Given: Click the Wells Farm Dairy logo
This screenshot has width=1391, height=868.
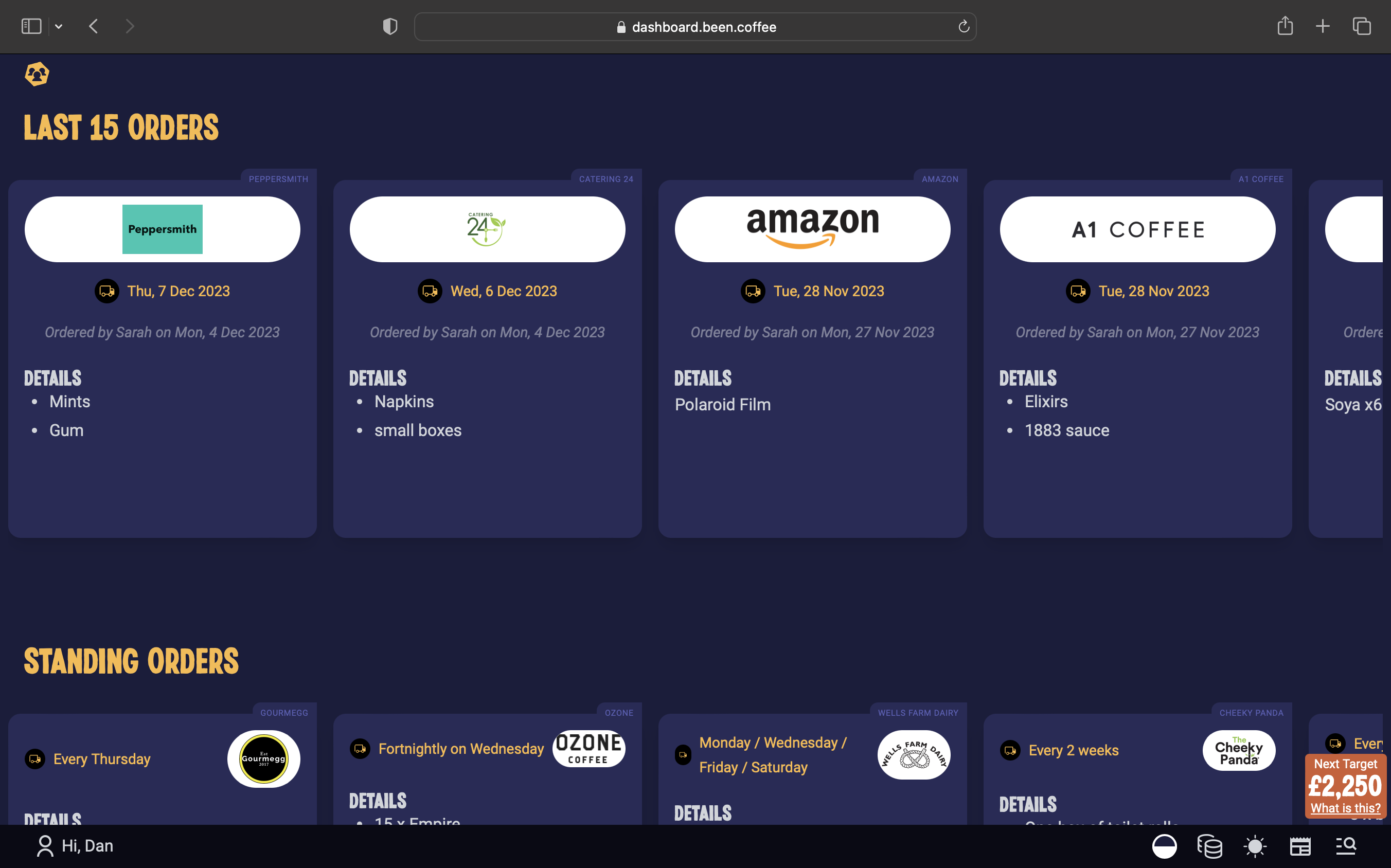Looking at the screenshot, I should tap(914, 755).
